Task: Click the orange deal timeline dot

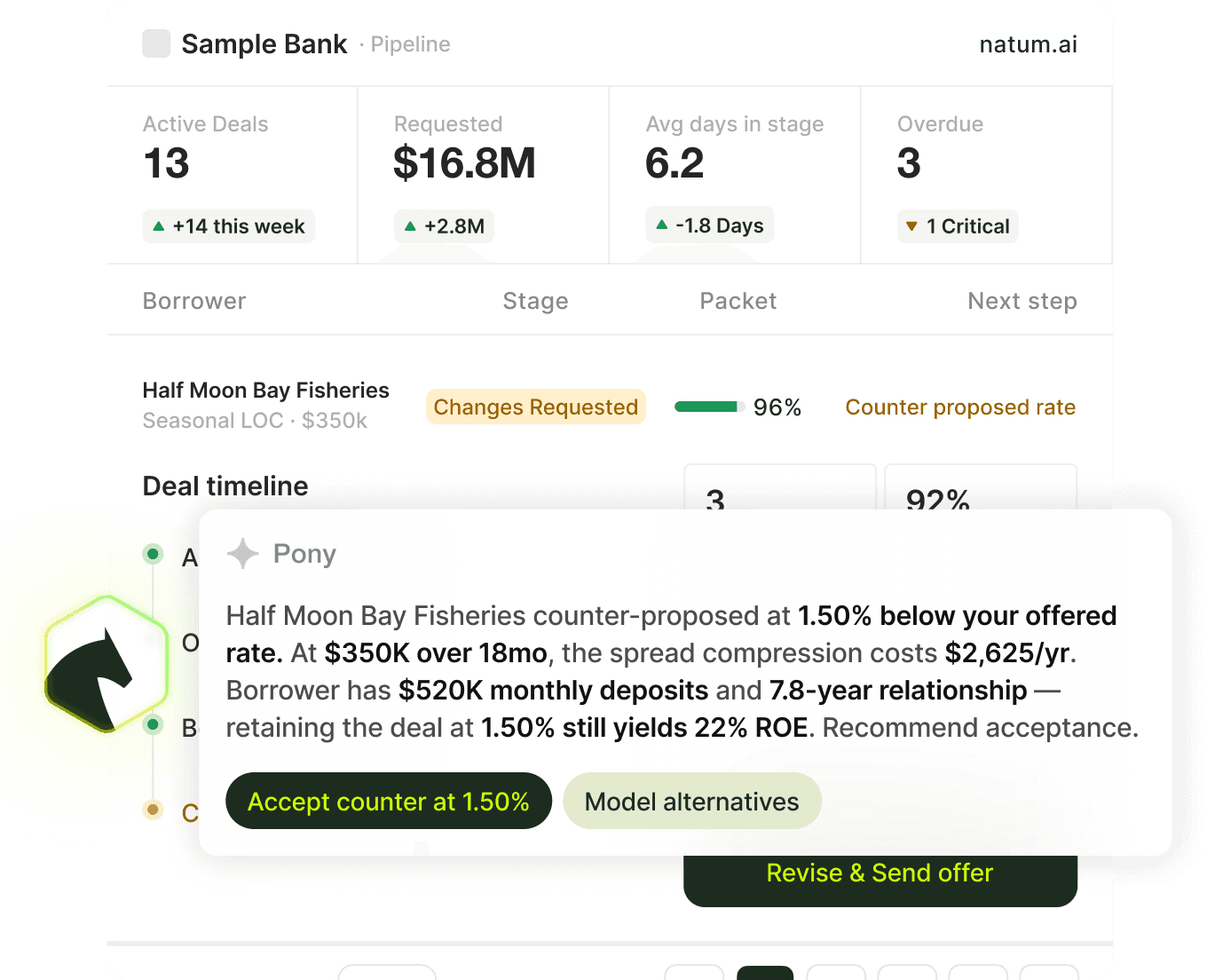Action: [153, 810]
